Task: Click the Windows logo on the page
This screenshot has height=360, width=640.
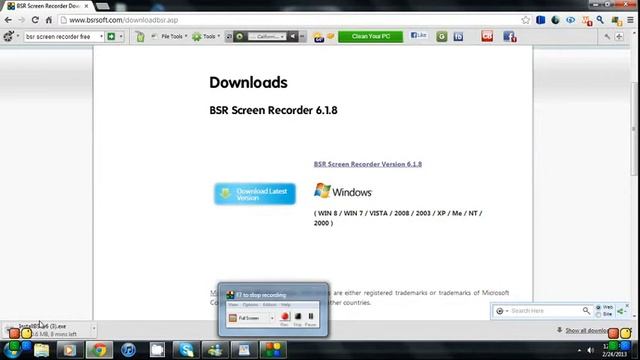Action: click(x=343, y=191)
